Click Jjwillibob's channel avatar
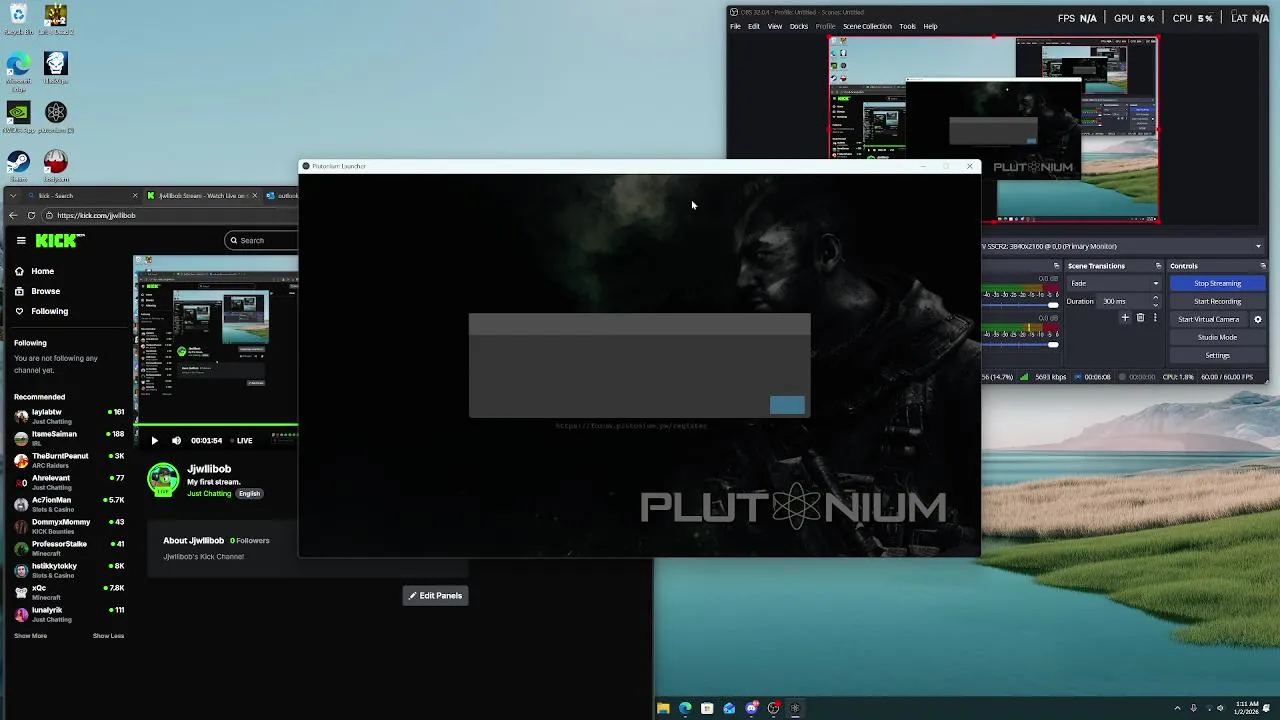Screen dimensions: 1280x720 tap(163, 479)
